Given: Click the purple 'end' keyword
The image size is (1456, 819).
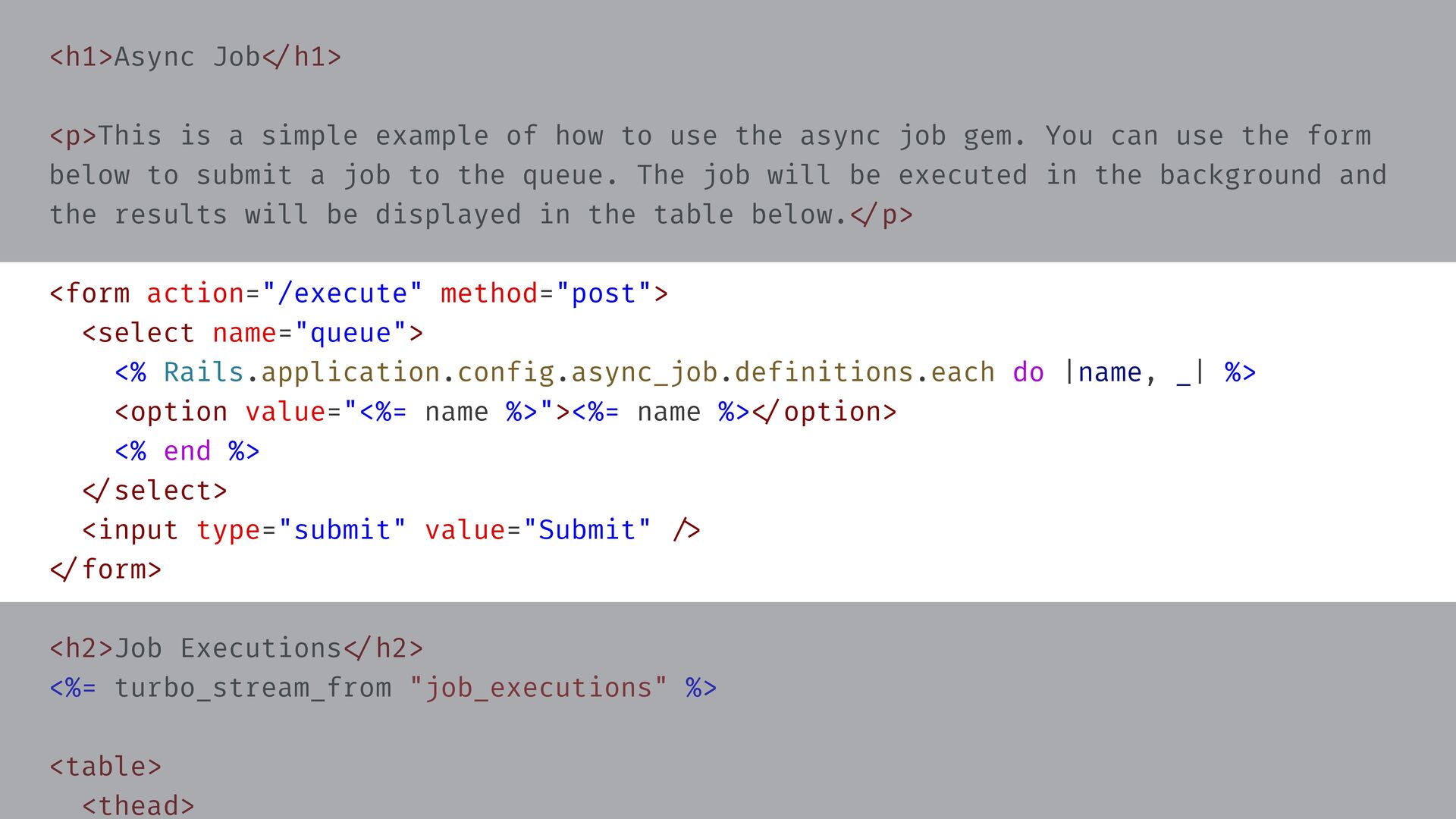Looking at the screenshot, I should pyautogui.click(x=187, y=451).
